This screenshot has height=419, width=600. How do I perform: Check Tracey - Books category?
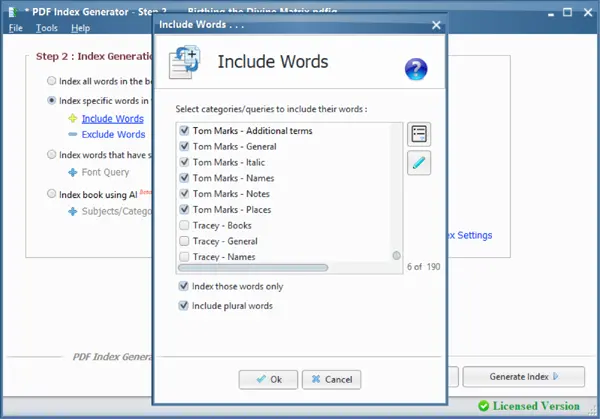tap(184, 225)
